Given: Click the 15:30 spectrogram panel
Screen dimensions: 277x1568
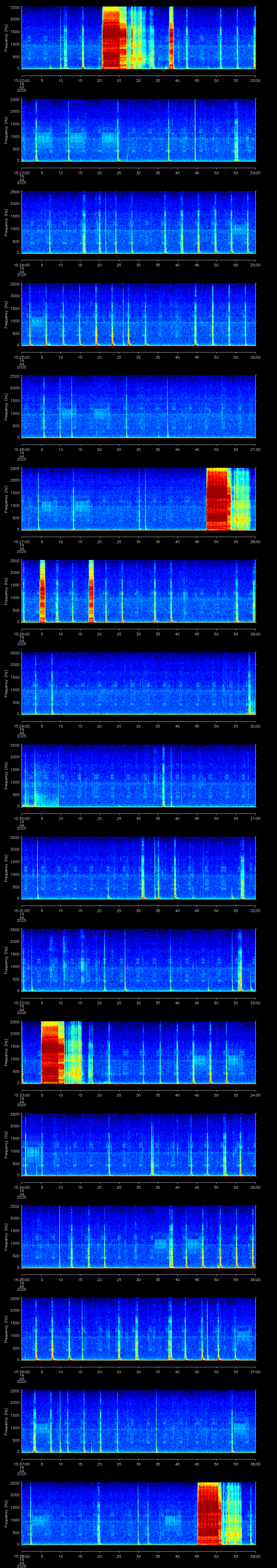Looking at the screenshot, I should (x=138, y=775).
